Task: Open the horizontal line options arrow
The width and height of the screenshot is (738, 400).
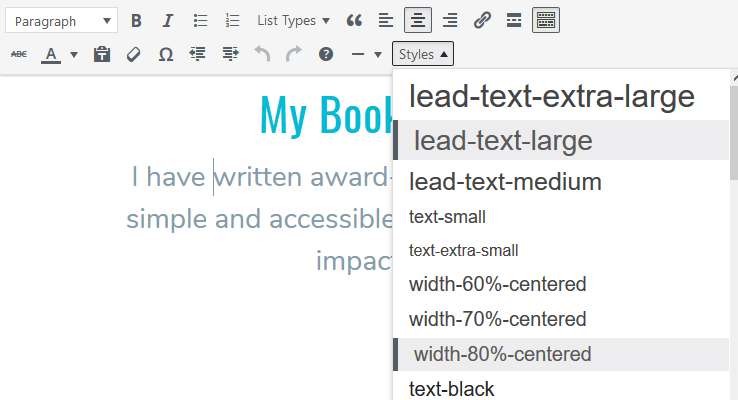Action: (377, 55)
